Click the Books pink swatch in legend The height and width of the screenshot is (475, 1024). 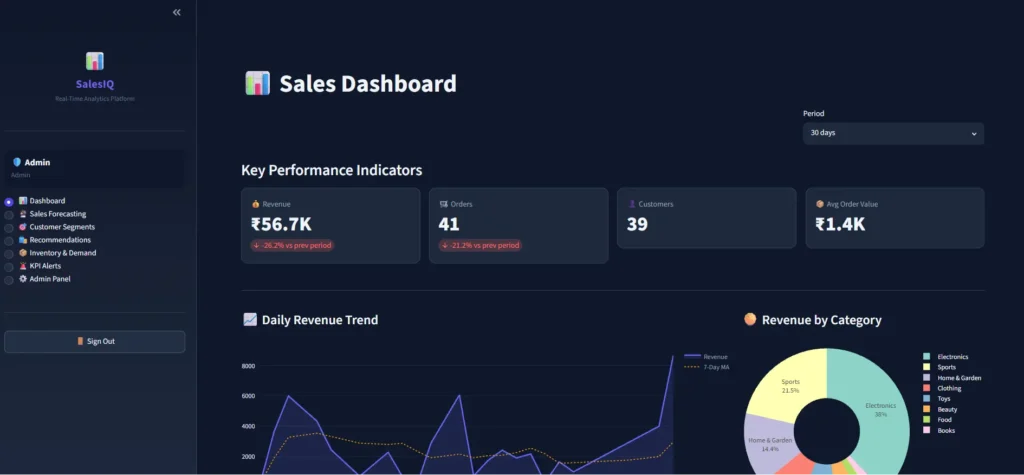[926, 430]
